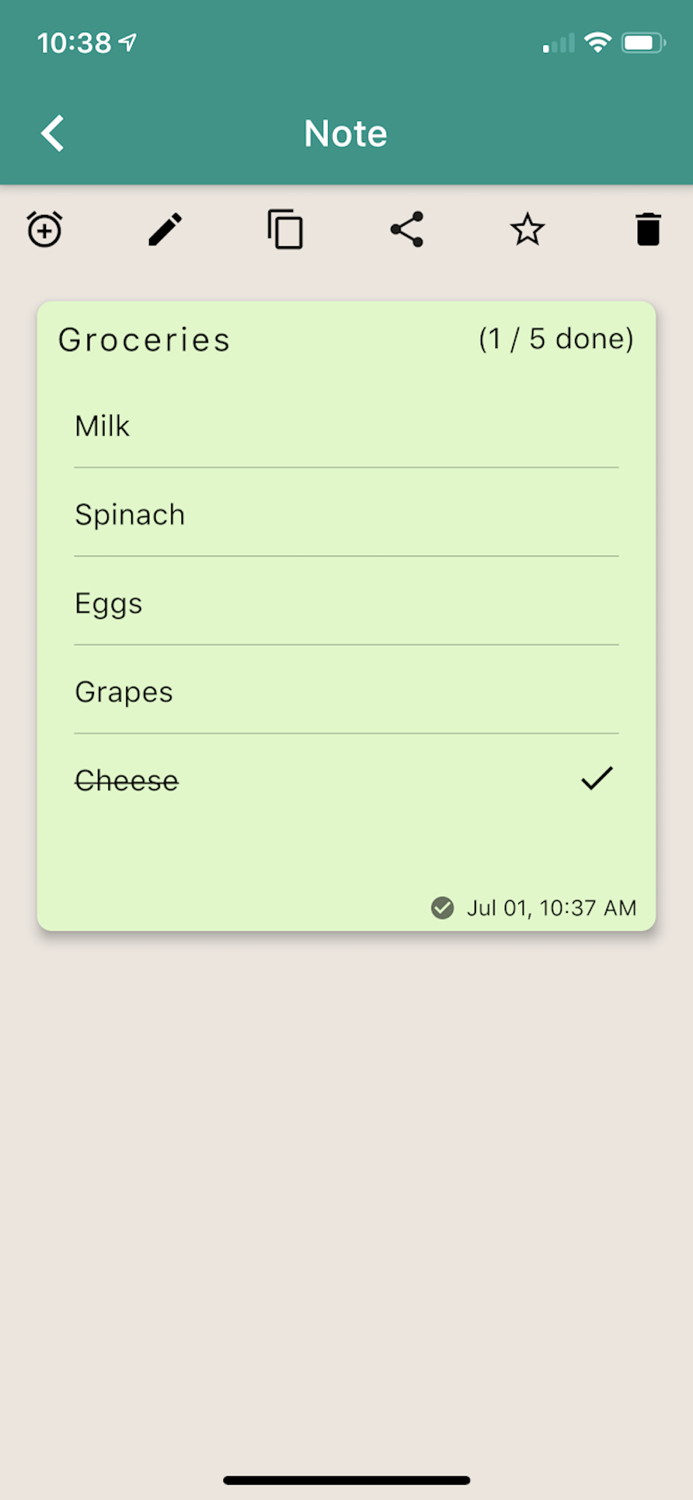Share the Groceries note
This screenshot has height=1500, width=693.
point(407,230)
